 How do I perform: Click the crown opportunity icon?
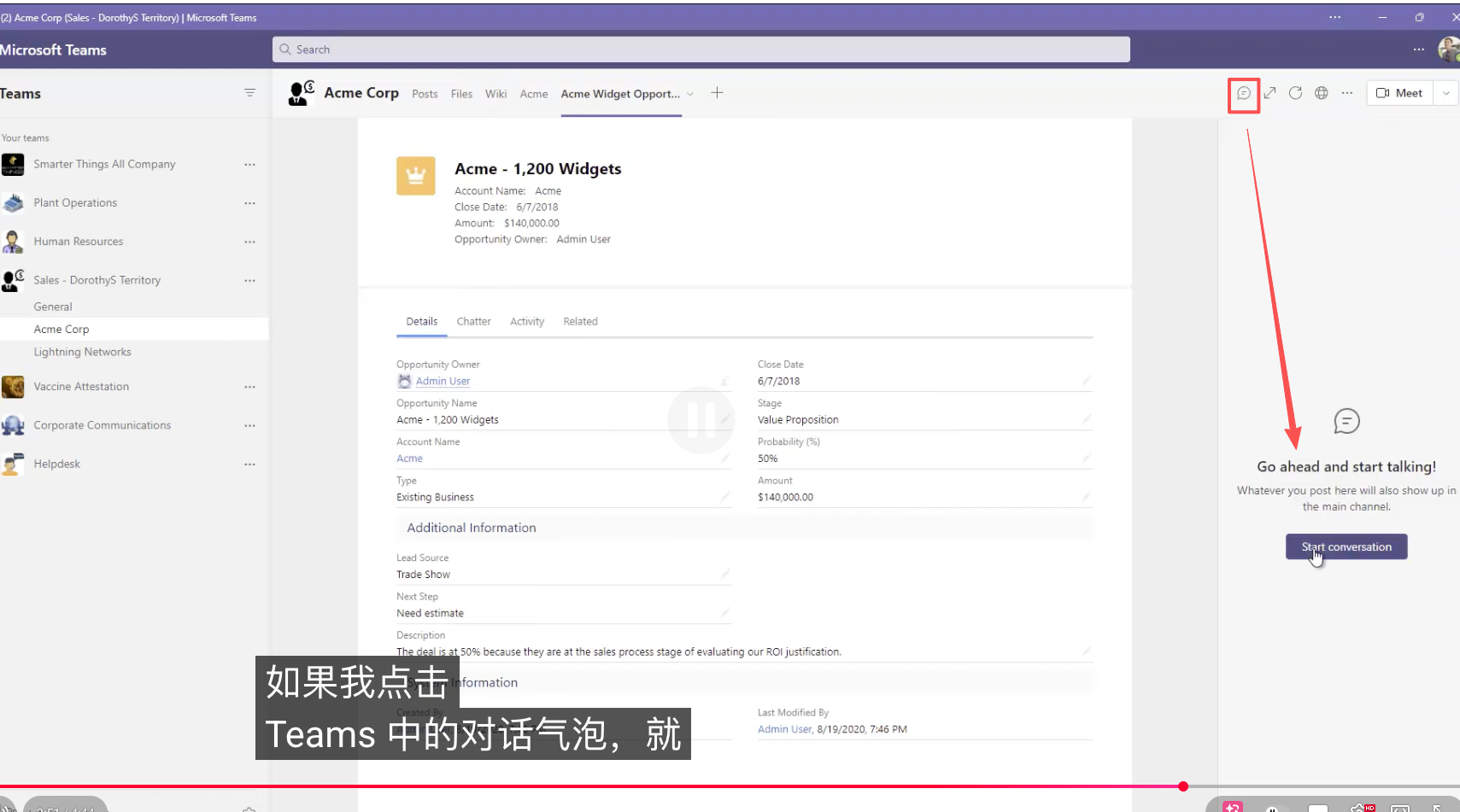[x=416, y=176]
